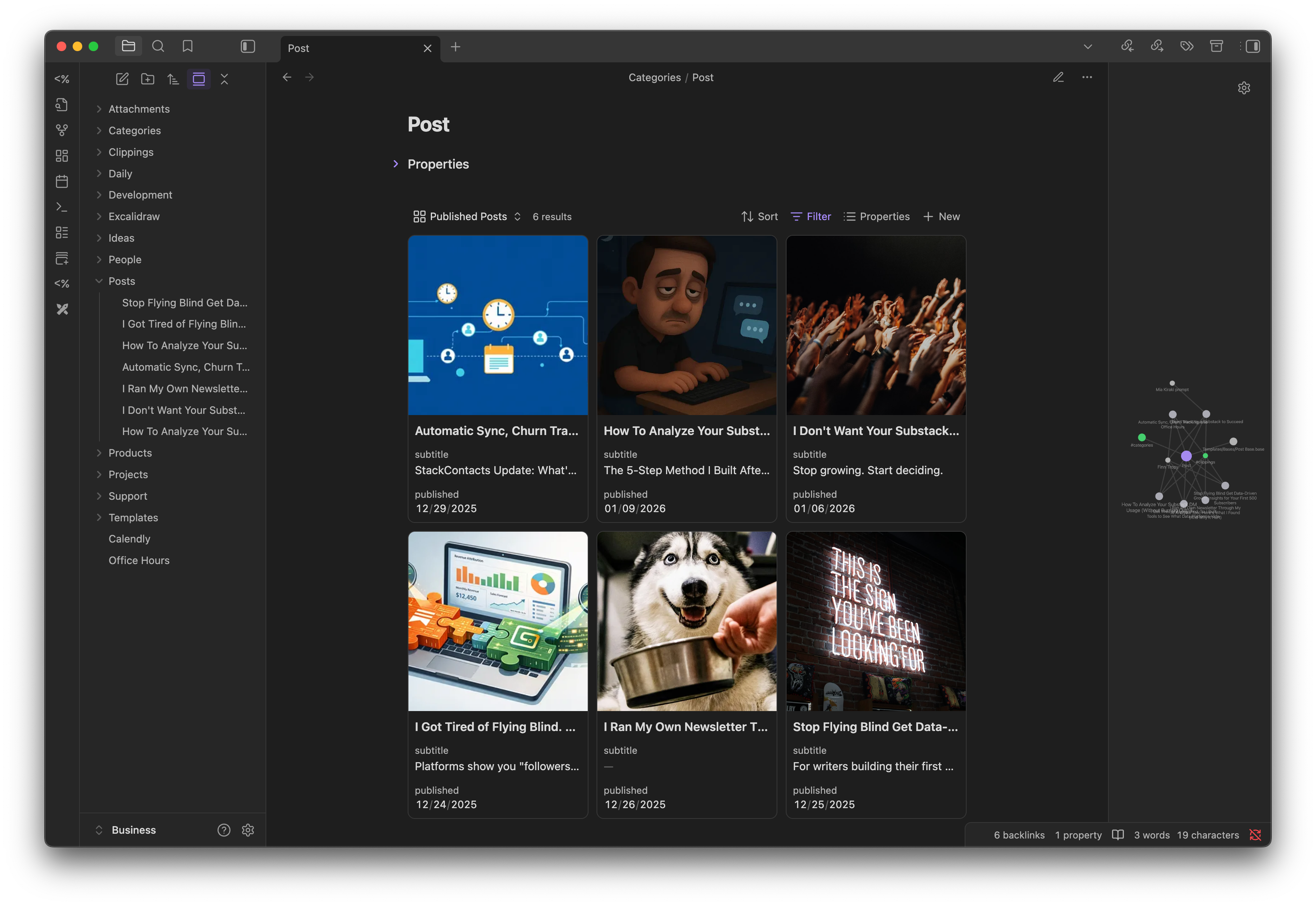Change the file explorer sort order

173,79
